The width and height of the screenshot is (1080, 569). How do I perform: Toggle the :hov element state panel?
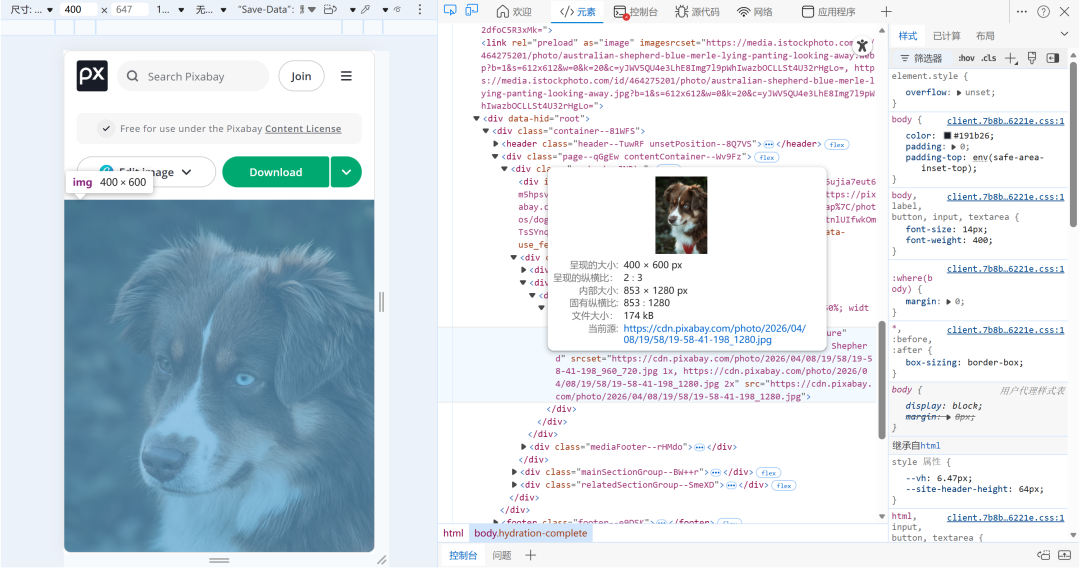pyautogui.click(x=966, y=58)
